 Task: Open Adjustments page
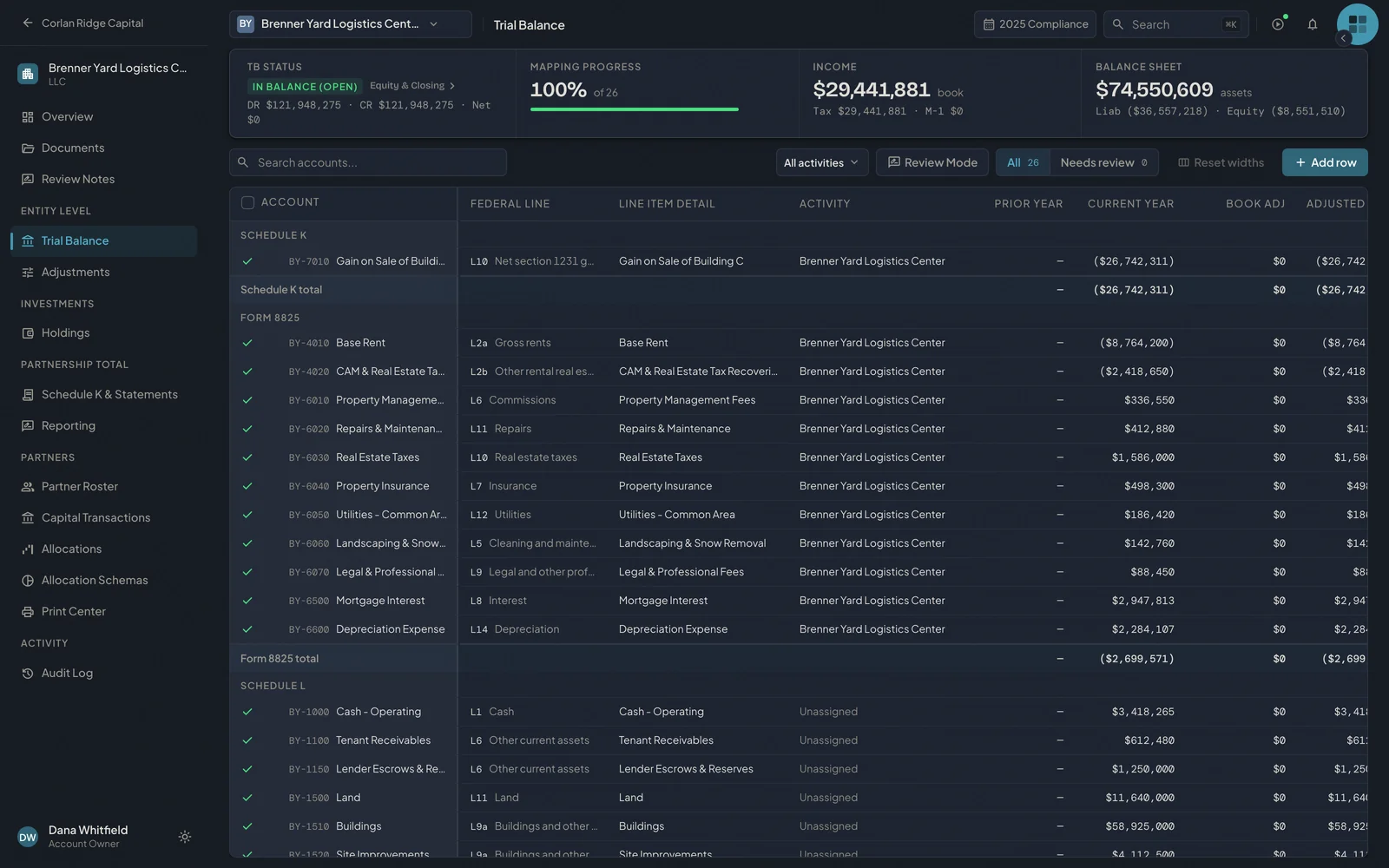(x=104, y=272)
